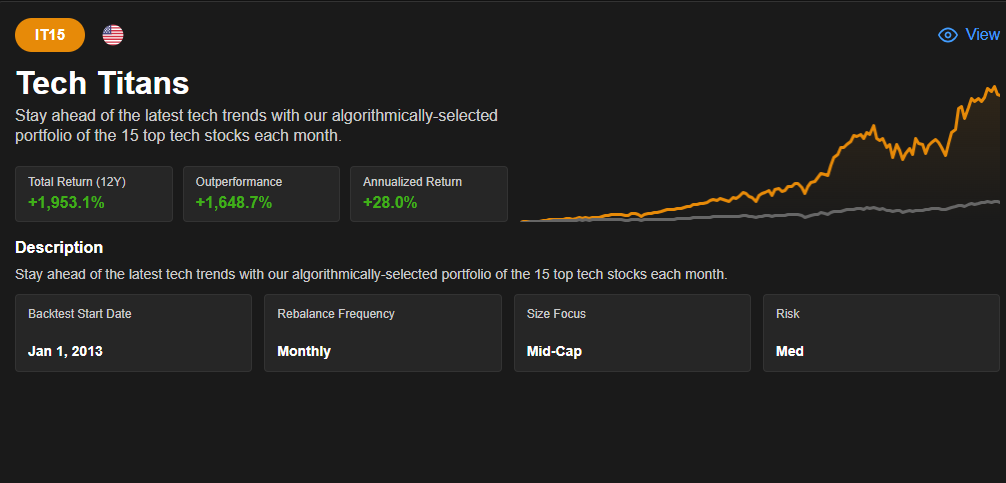The width and height of the screenshot is (1006, 483).
Task: Click the +1,953.1% return value
Action: 66,203
